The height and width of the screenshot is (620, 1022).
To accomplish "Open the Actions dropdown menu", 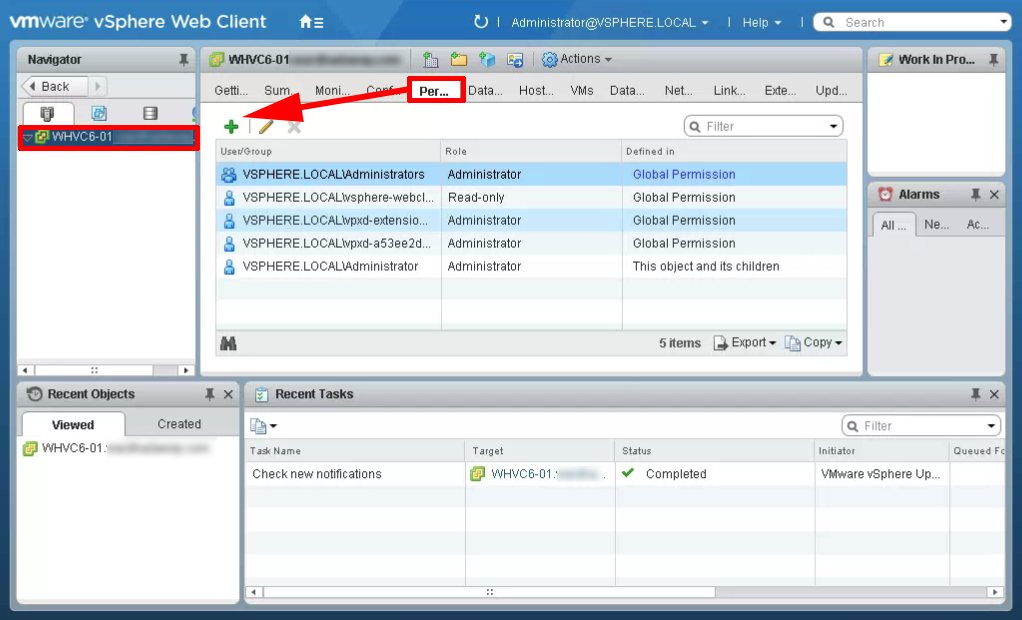I will pos(577,59).
